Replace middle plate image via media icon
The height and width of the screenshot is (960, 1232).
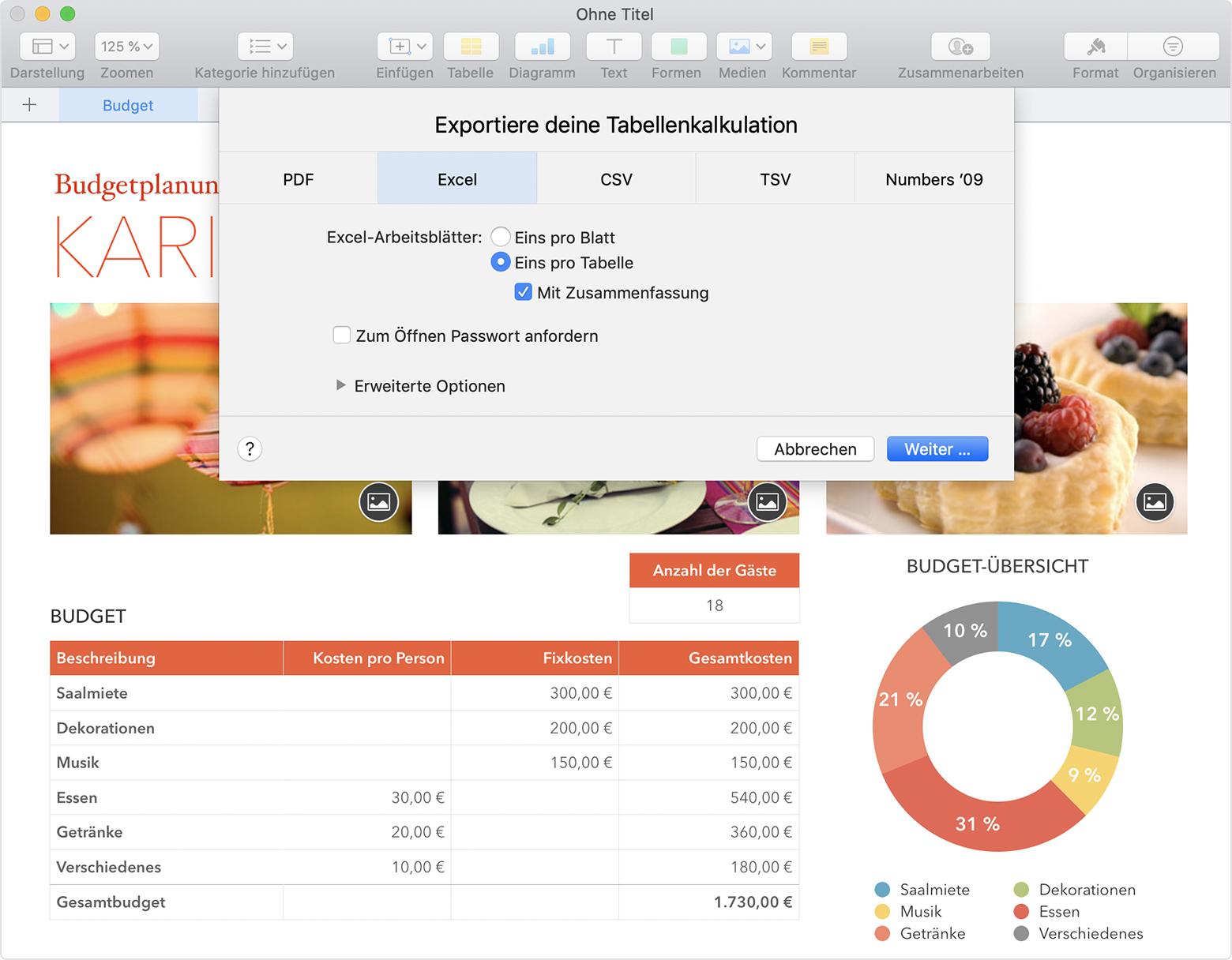(x=768, y=502)
